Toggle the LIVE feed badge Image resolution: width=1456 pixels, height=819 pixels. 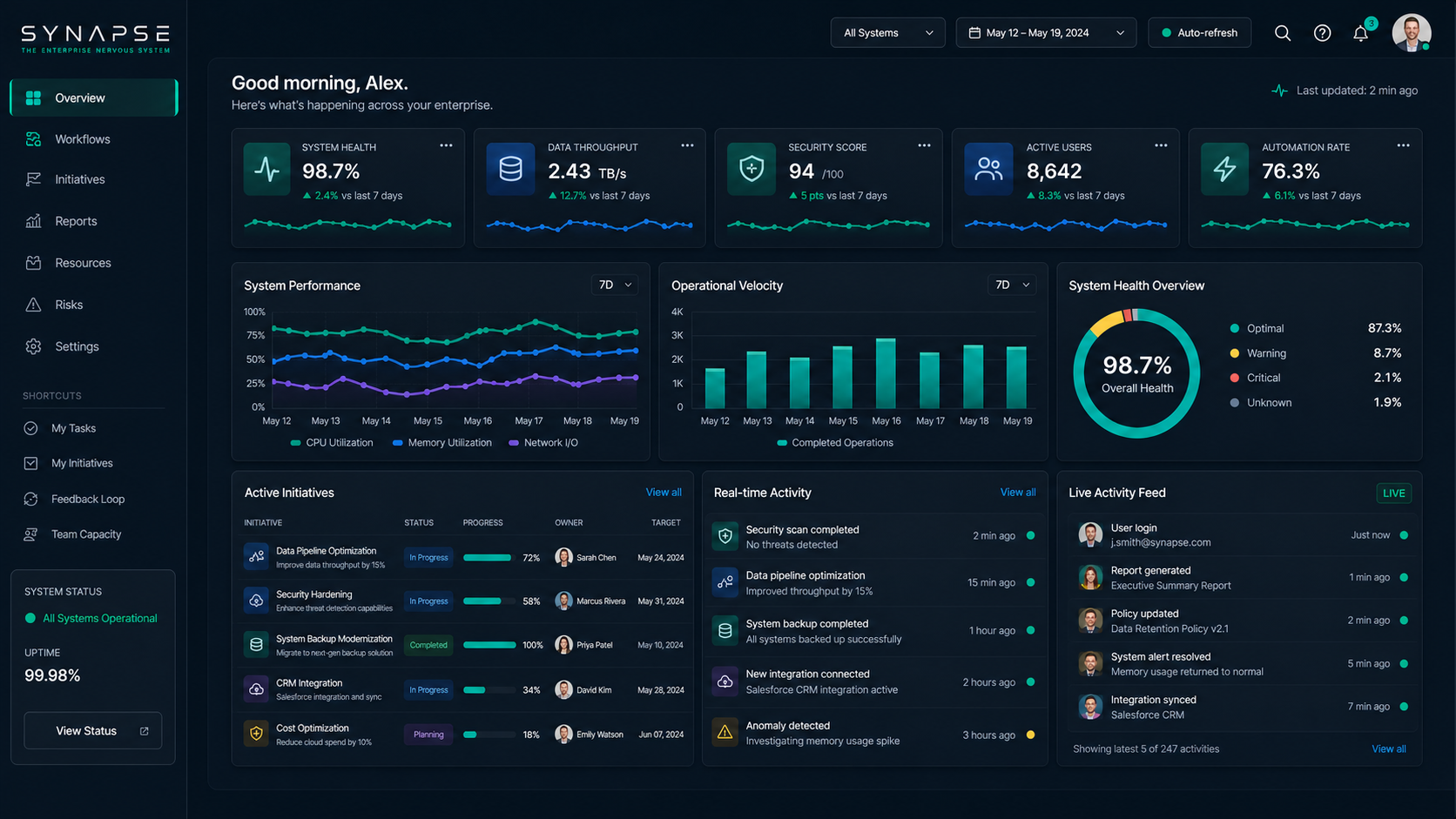pos(1393,493)
